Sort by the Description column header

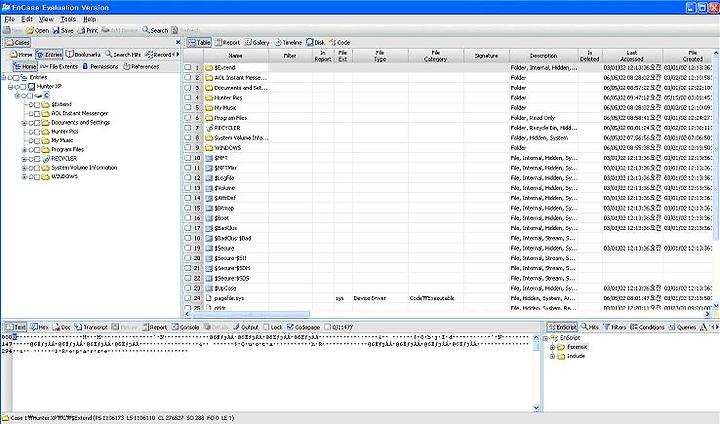(x=544, y=56)
